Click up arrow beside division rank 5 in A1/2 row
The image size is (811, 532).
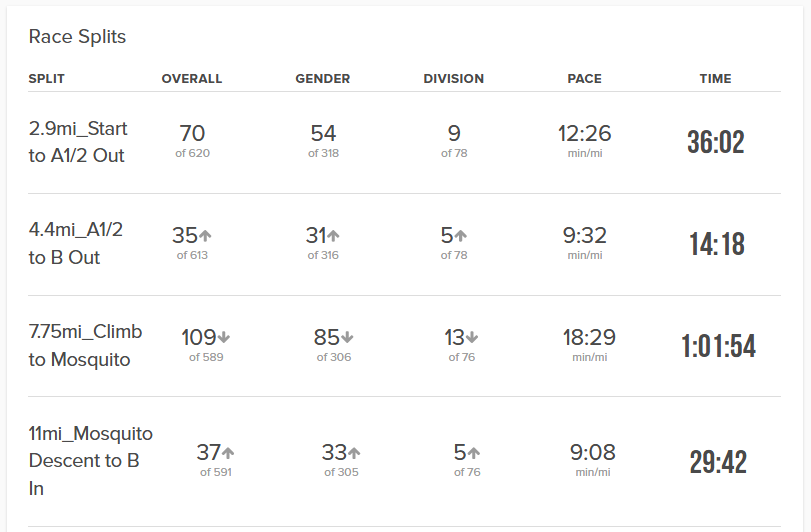tap(461, 236)
